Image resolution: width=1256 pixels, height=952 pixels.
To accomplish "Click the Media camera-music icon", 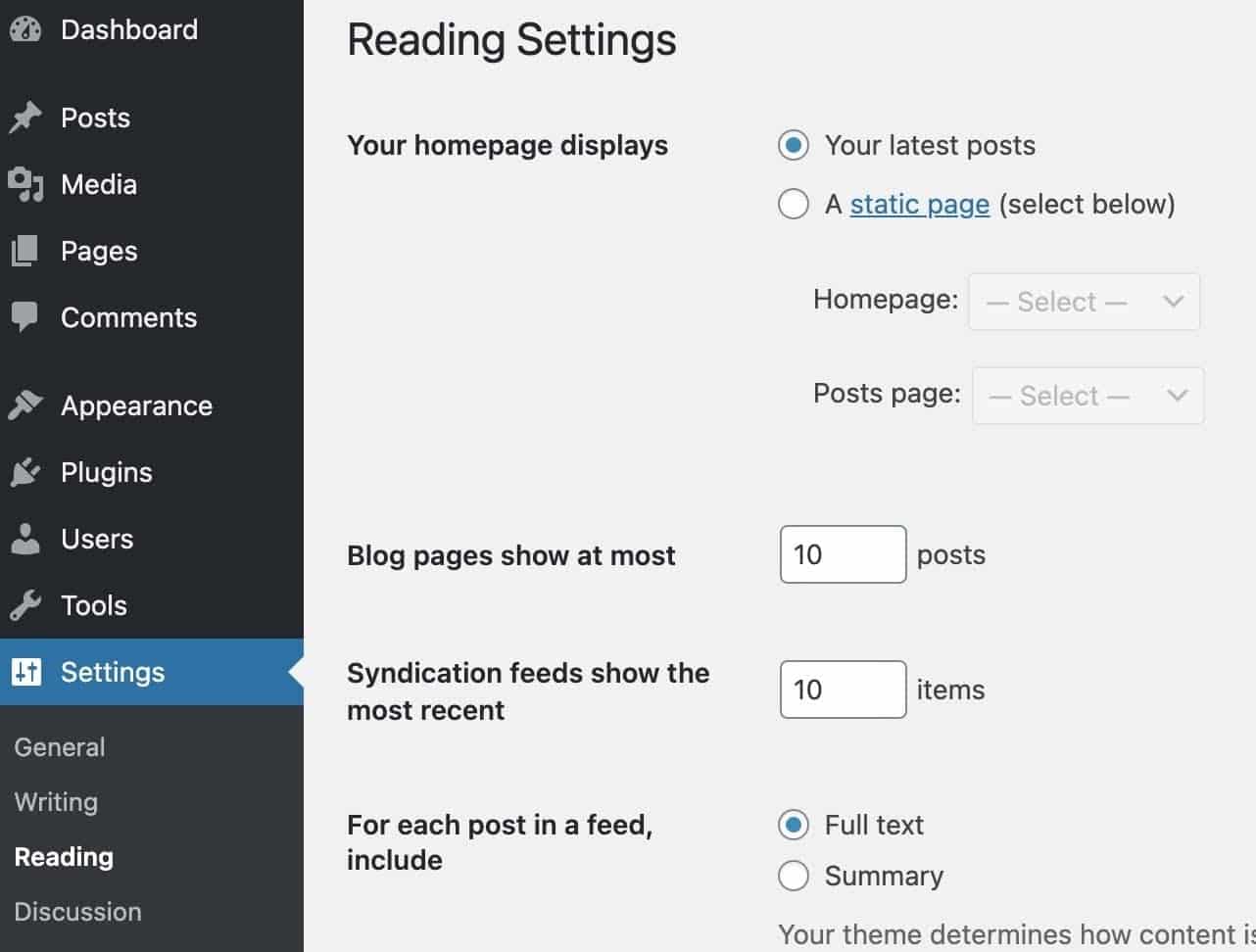I will tap(25, 184).
